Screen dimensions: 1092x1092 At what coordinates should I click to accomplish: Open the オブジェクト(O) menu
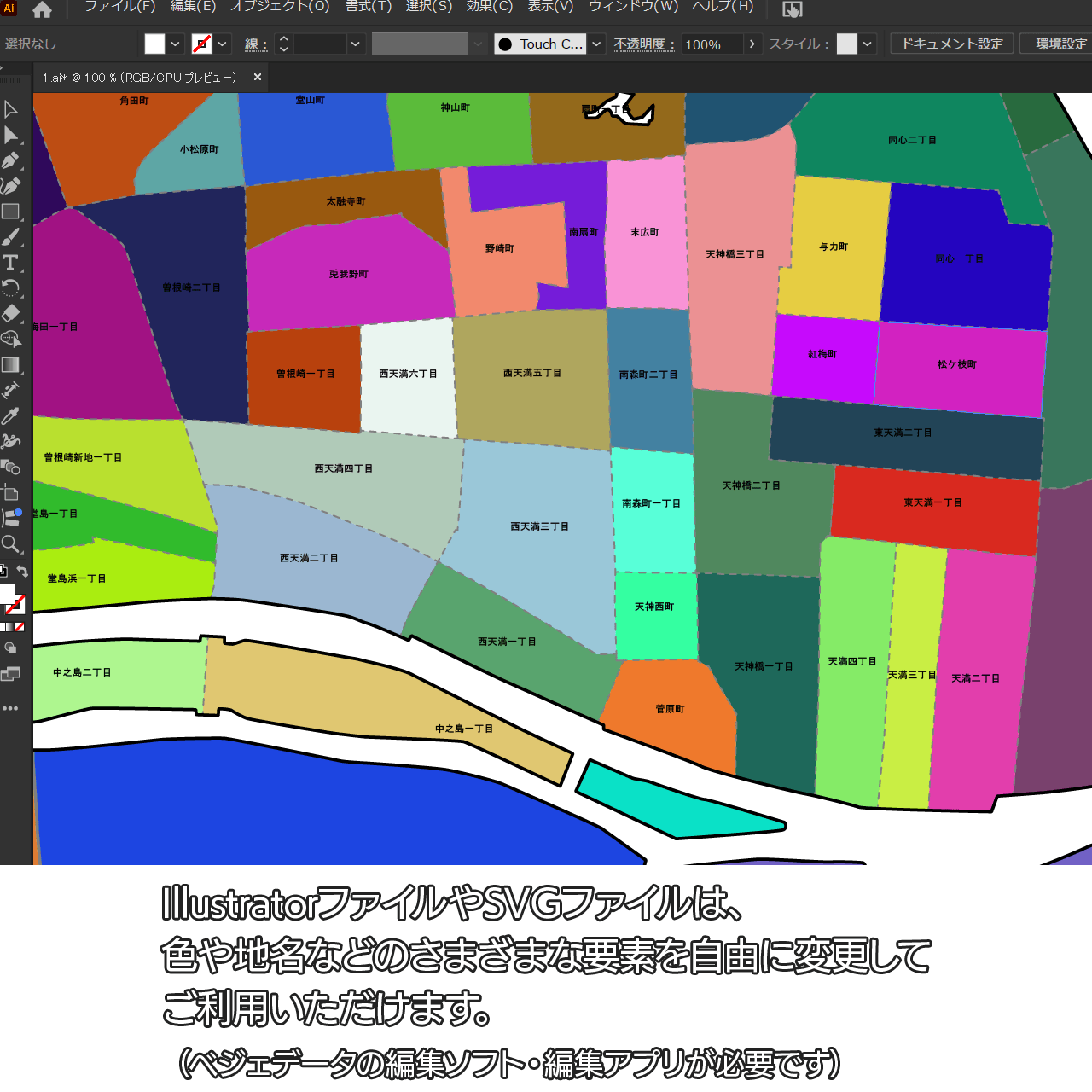pyautogui.click(x=280, y=7)
